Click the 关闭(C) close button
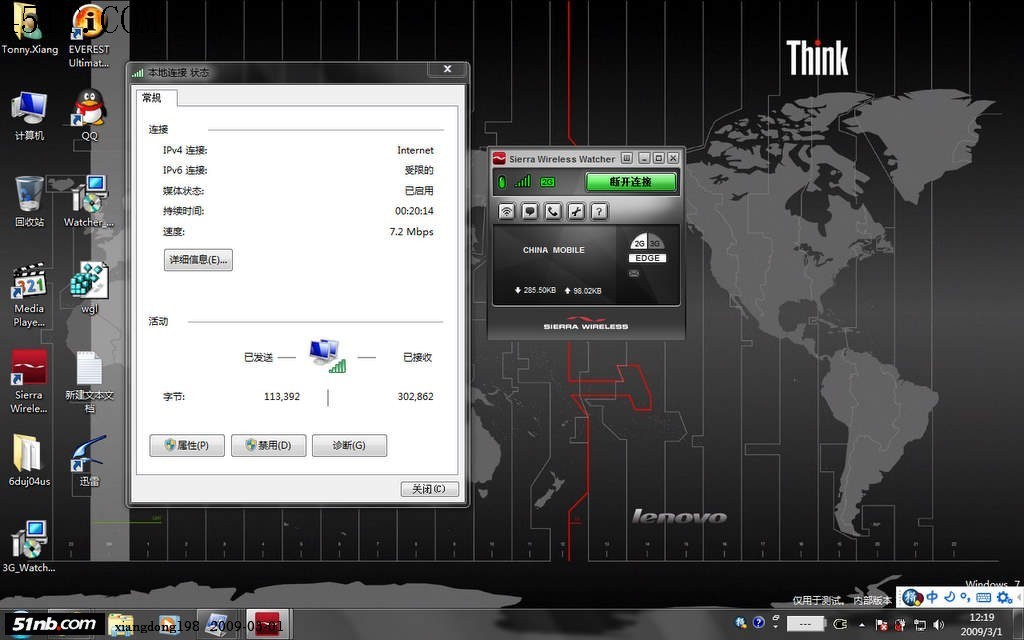The width and height of the screenshot is (1024, 640). coord(429,489)
